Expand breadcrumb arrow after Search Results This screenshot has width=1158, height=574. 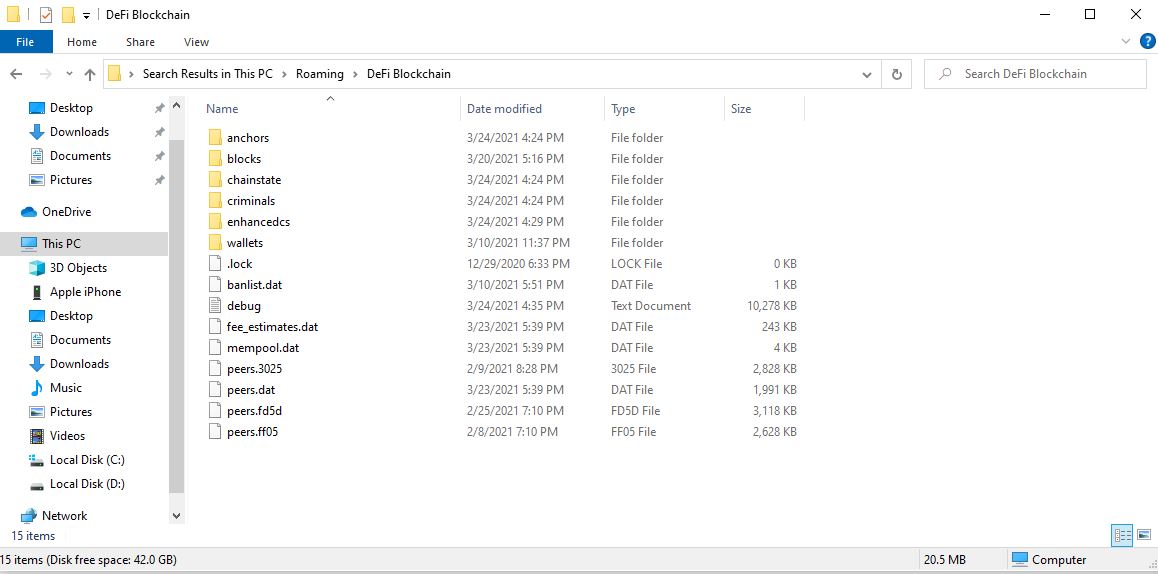[284, 74]
